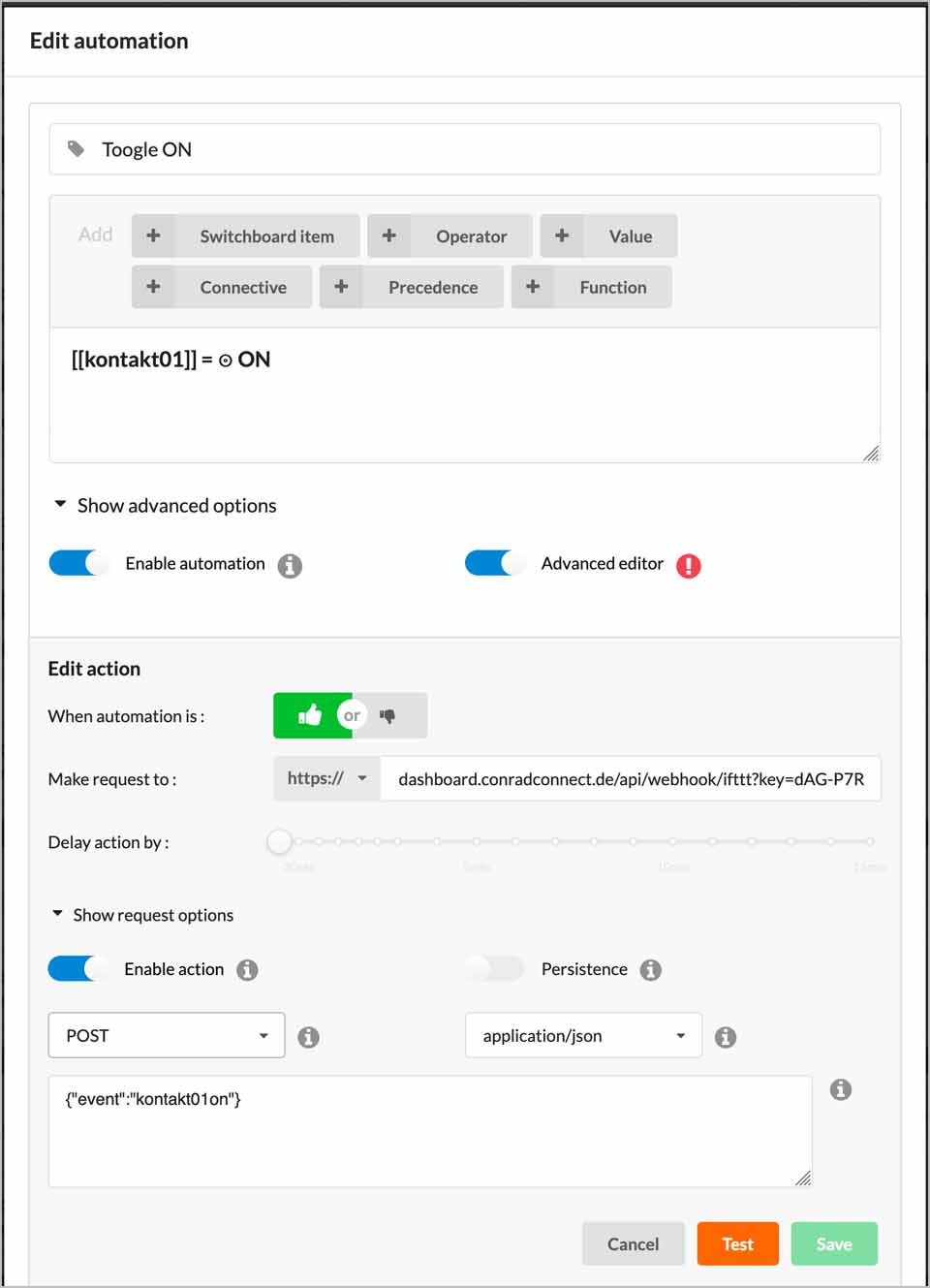930x1288 pixels.
Task: Click the plus icon of Function
Action: 533,287
